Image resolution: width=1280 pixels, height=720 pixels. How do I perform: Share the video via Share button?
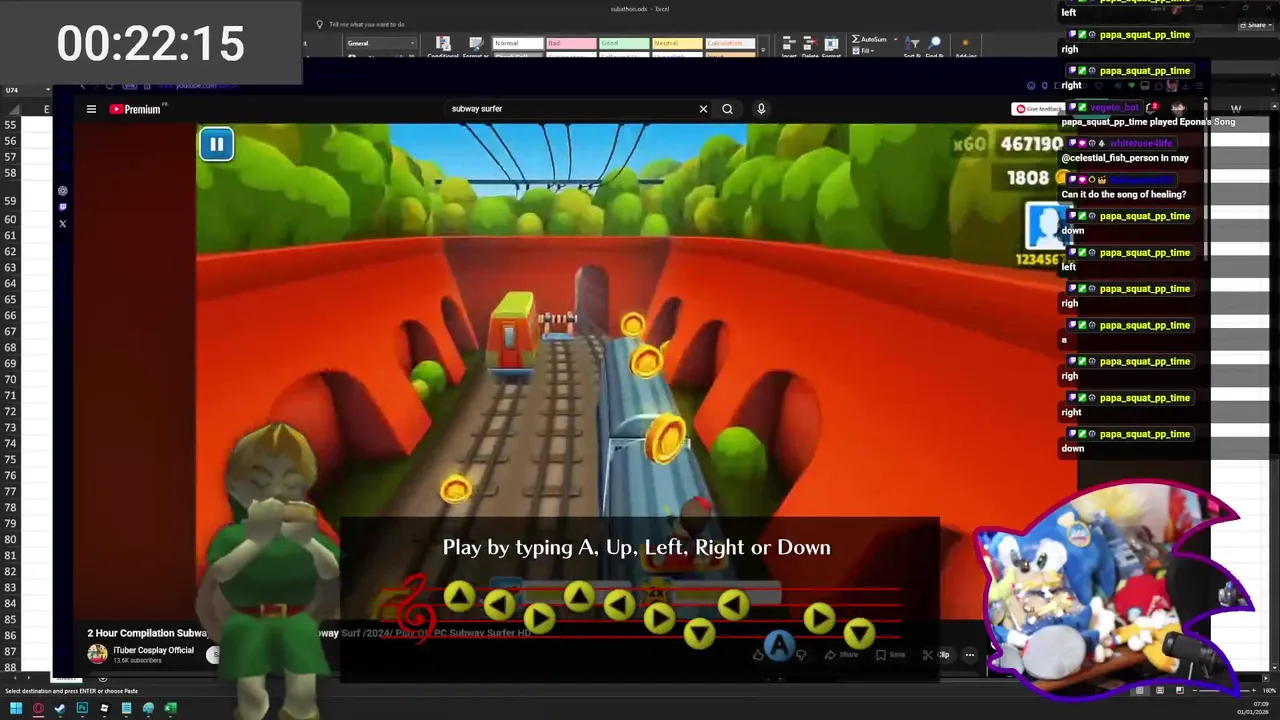[841, 655]
